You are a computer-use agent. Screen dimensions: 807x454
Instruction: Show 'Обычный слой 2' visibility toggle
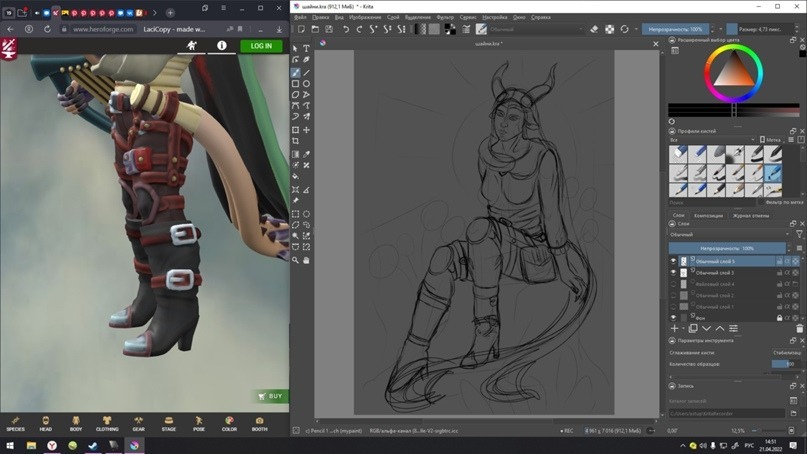pyautogui.click(x=673, y=295)
